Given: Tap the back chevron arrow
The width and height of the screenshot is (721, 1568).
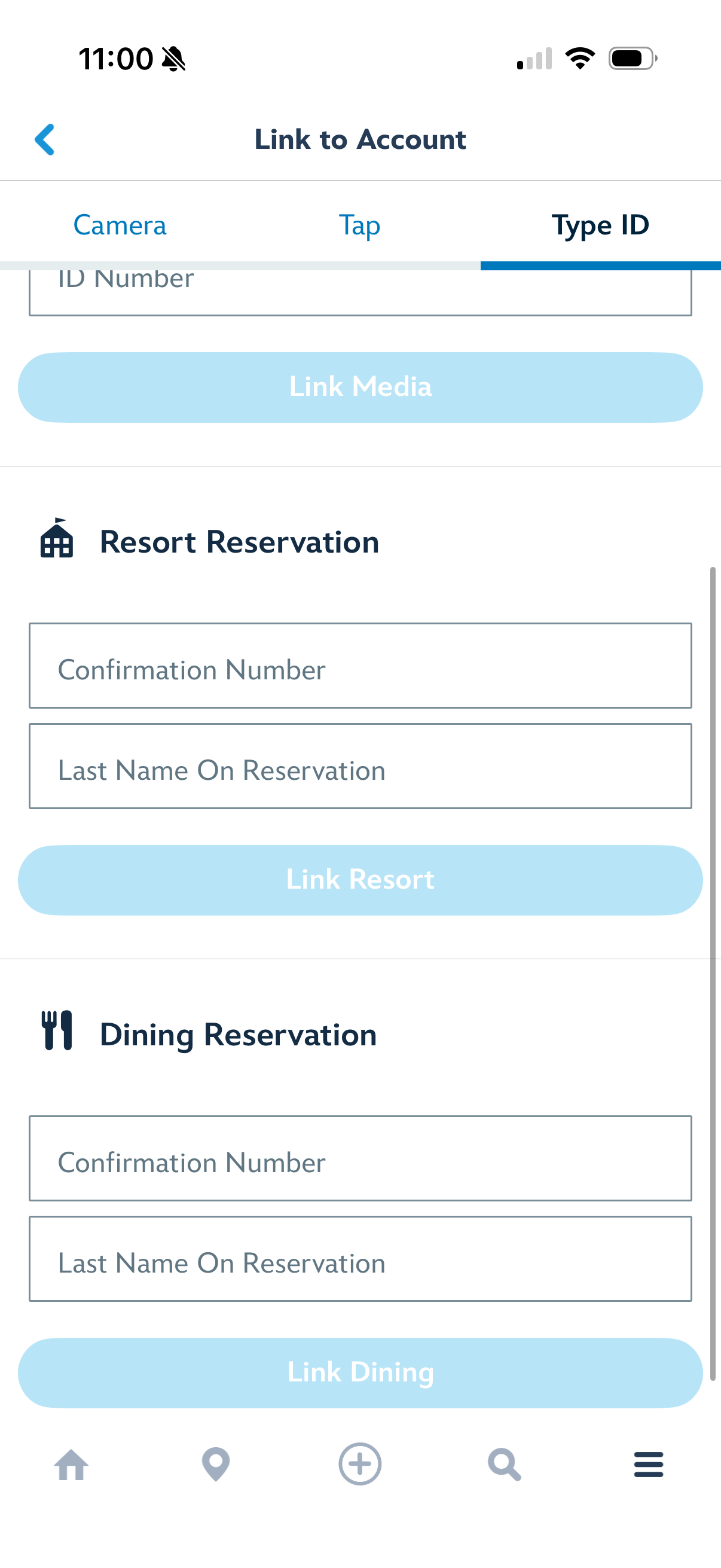Looking at the screenshot, I should point(45,139).
